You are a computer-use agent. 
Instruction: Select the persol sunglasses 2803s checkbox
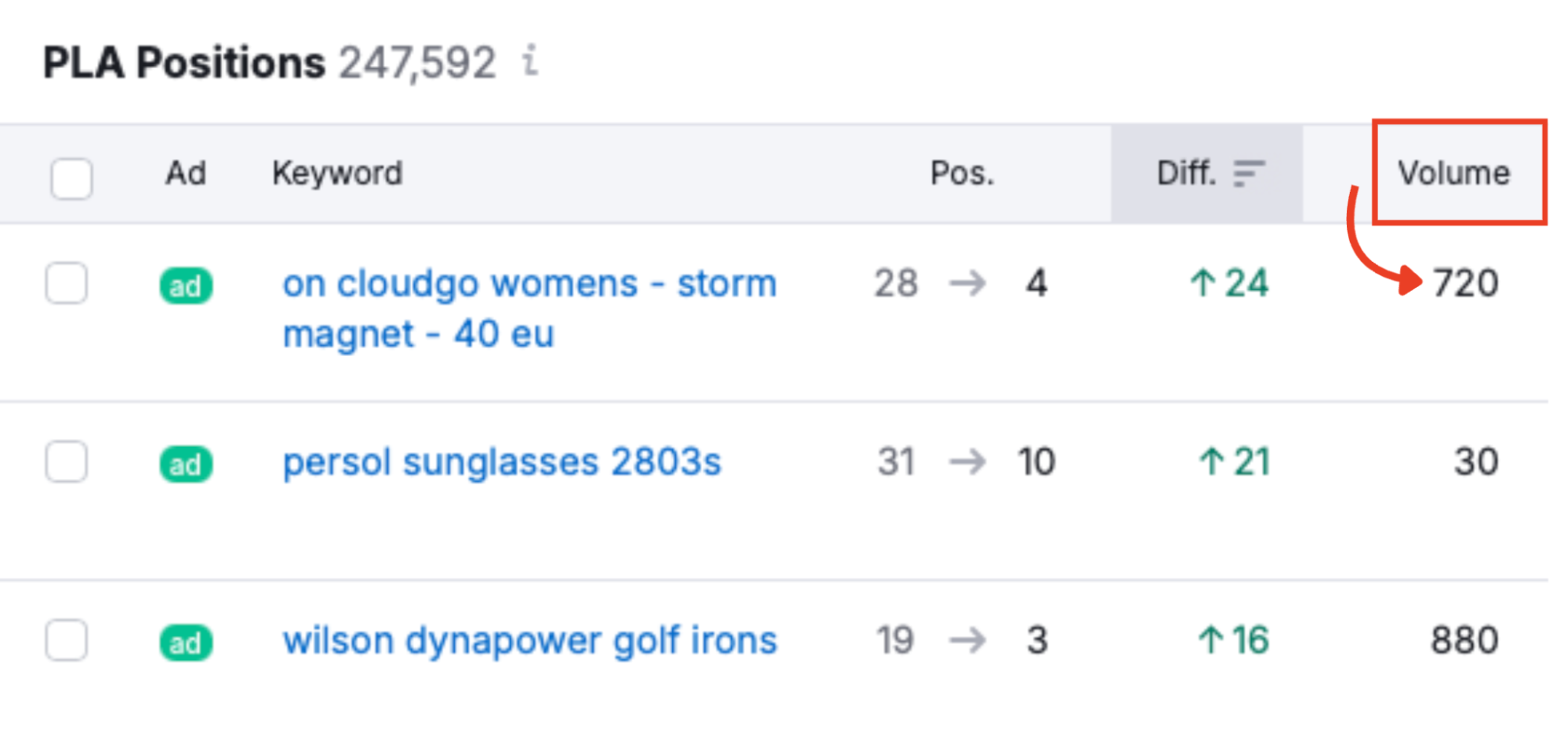[x=67, y=462]
